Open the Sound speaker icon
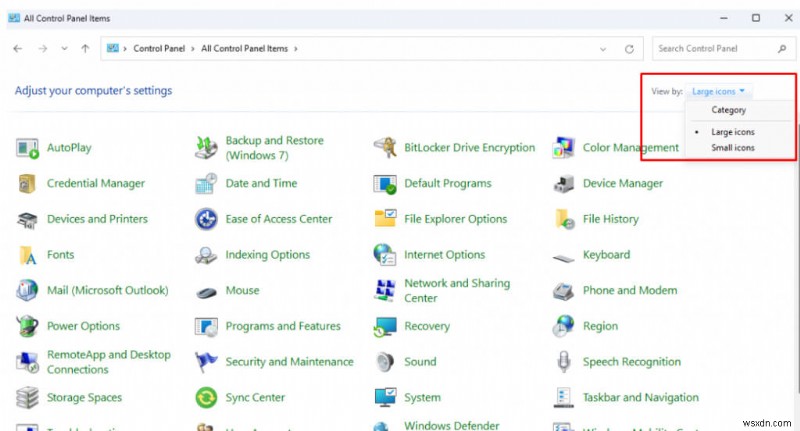The image size is (800, 431). click(x=385, y=362)
